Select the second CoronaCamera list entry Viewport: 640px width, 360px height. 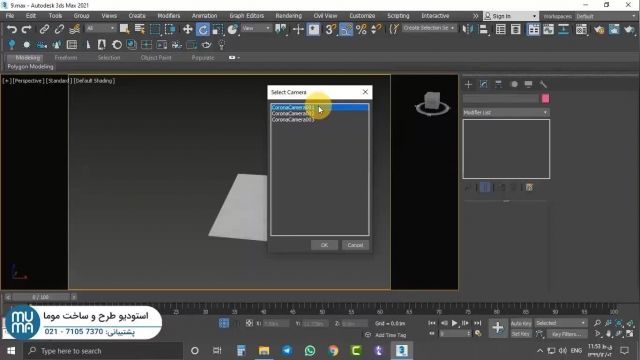pyautogui.click(x=320, y=113)
